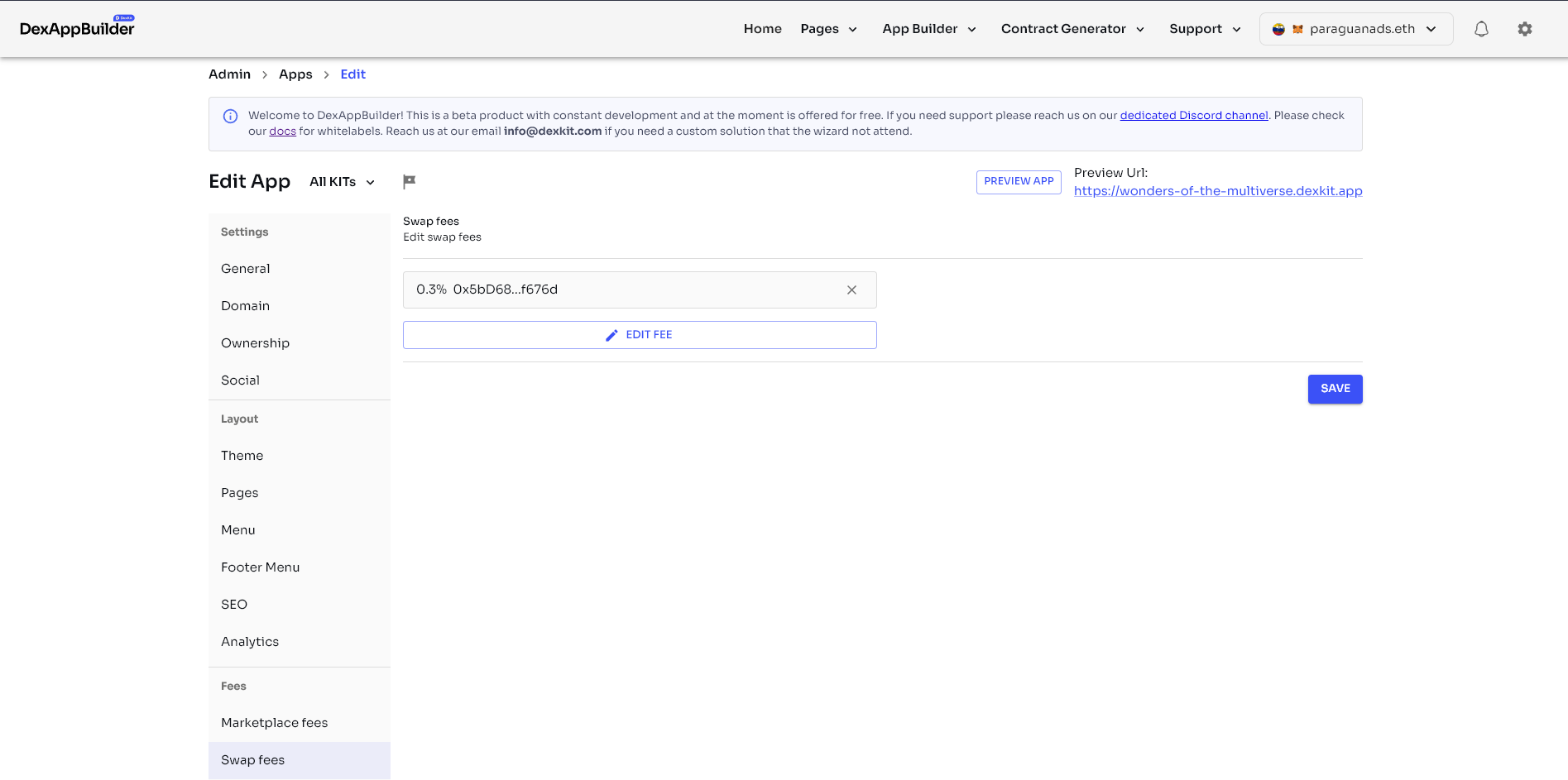1568x780 pixels.
Task: Open Domain settings
Action: [x=300, y=306]
